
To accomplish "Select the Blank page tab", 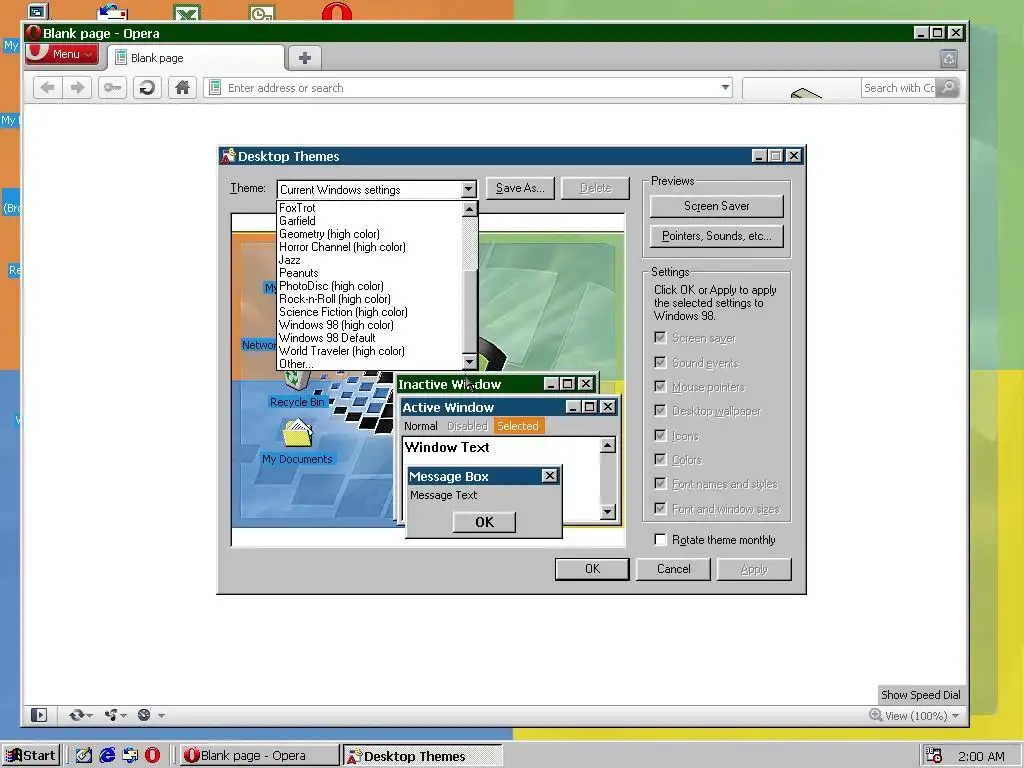I will point(195,58).
